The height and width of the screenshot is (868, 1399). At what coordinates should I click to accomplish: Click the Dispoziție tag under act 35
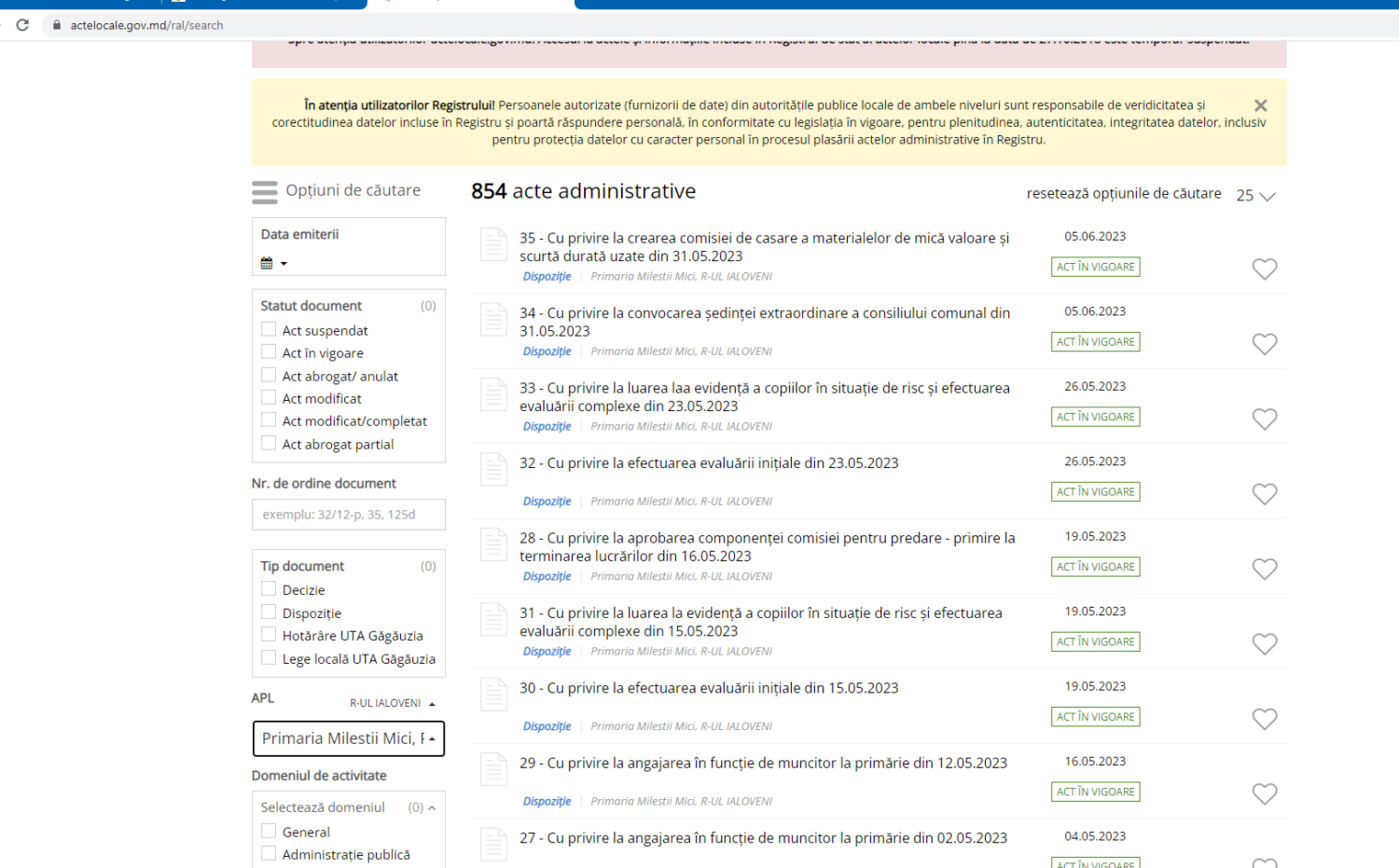pyautogui.click(x=547, y=277)
